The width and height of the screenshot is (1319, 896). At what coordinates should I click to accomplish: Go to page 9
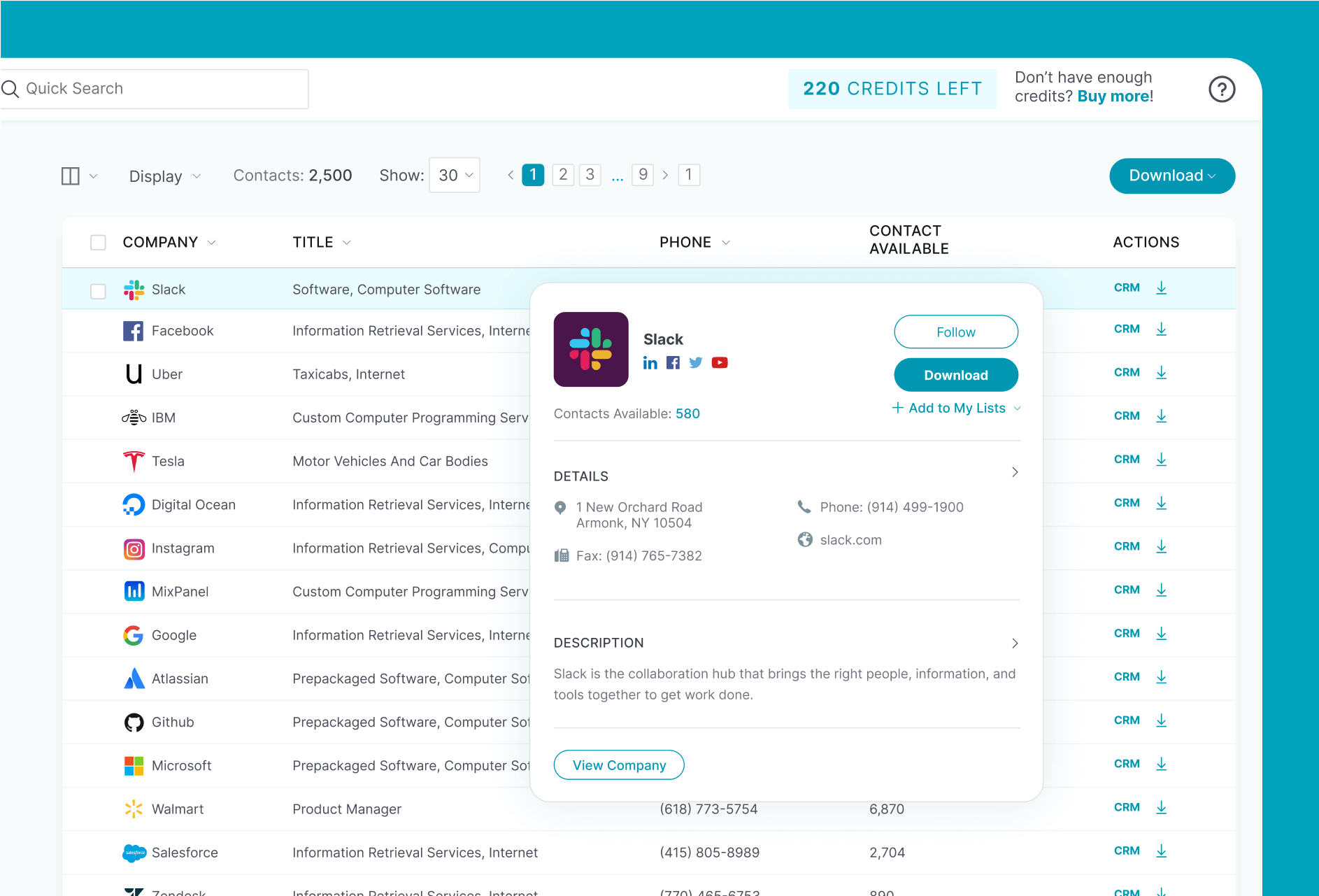pos(643,175)
